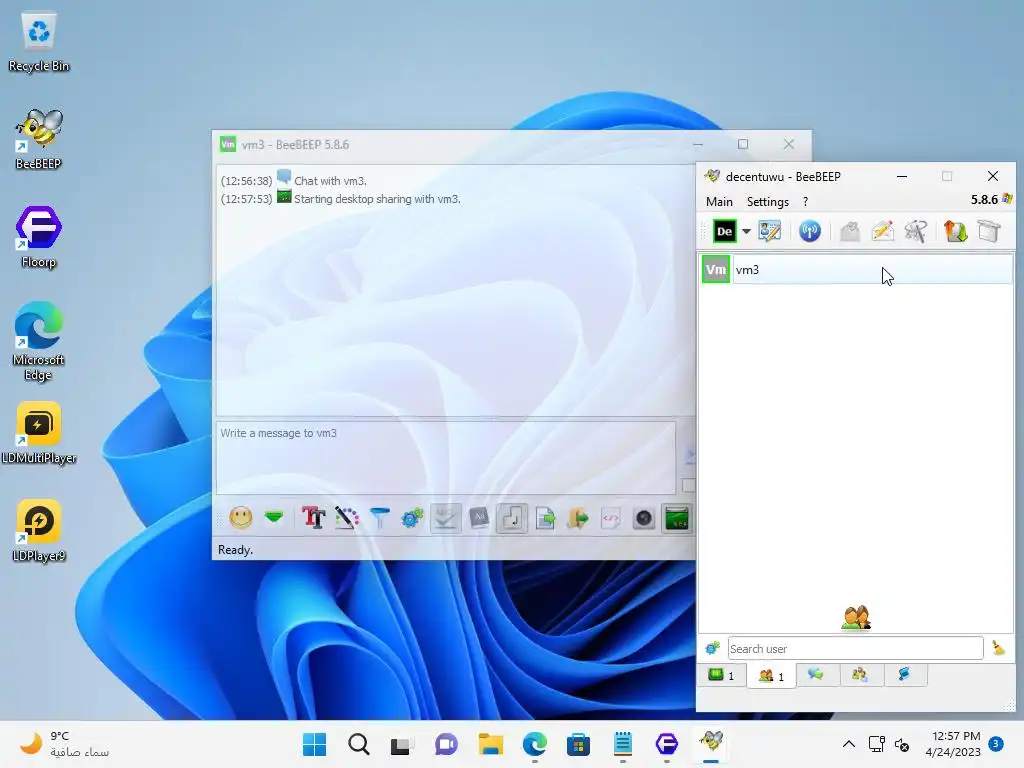Switch to the blue network tab
Screen dimensions: 1024x768
pyautogui.click(x=904, y=675)
